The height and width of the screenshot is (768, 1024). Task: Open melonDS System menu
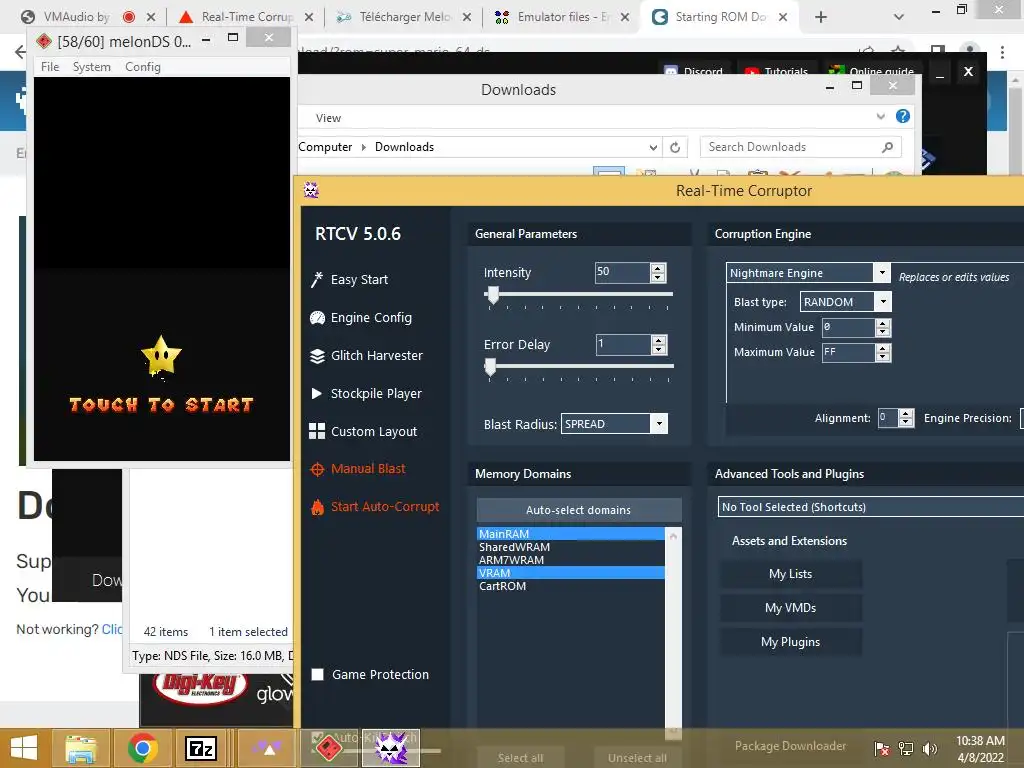coord(91,67)
